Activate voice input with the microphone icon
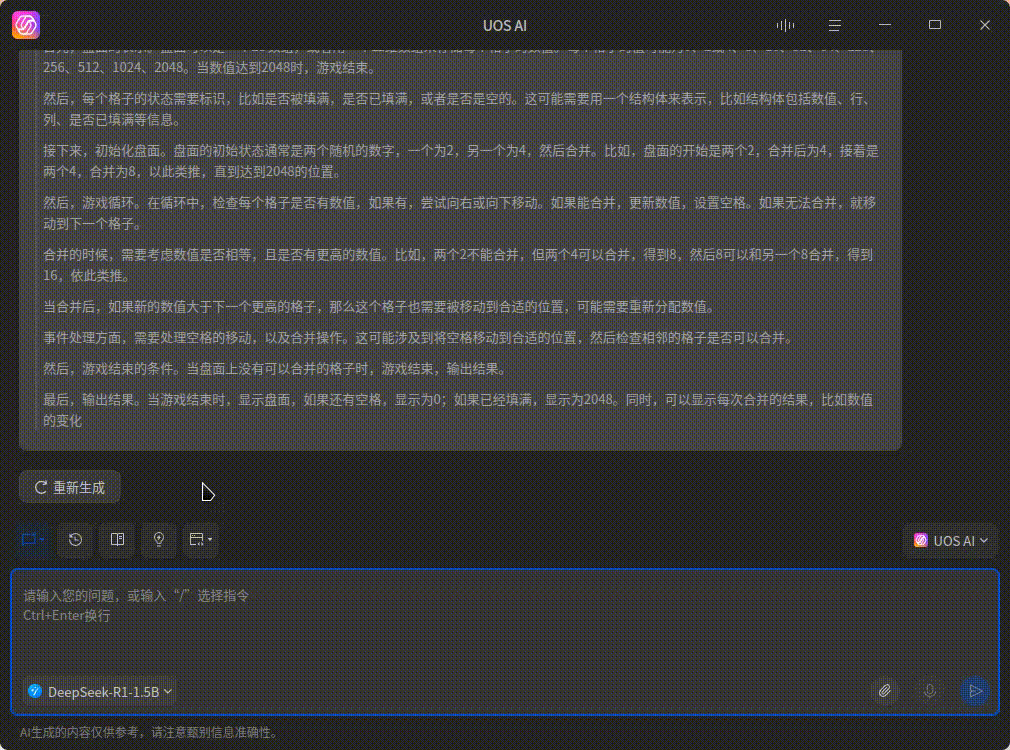This screenshot has height=750, width=1010. pos(929,691)
